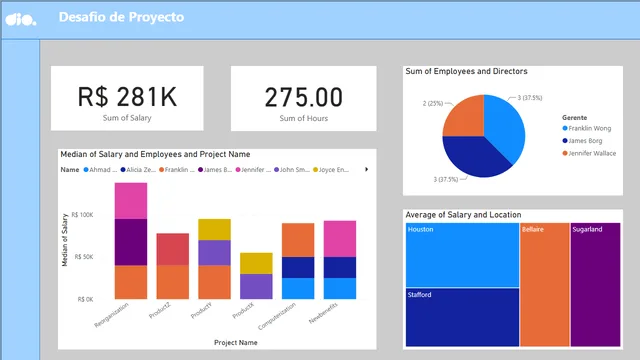The image size is (640, 360).
Task: Click the 'Project Name' x-axis title
Action: tap(236, 343)
